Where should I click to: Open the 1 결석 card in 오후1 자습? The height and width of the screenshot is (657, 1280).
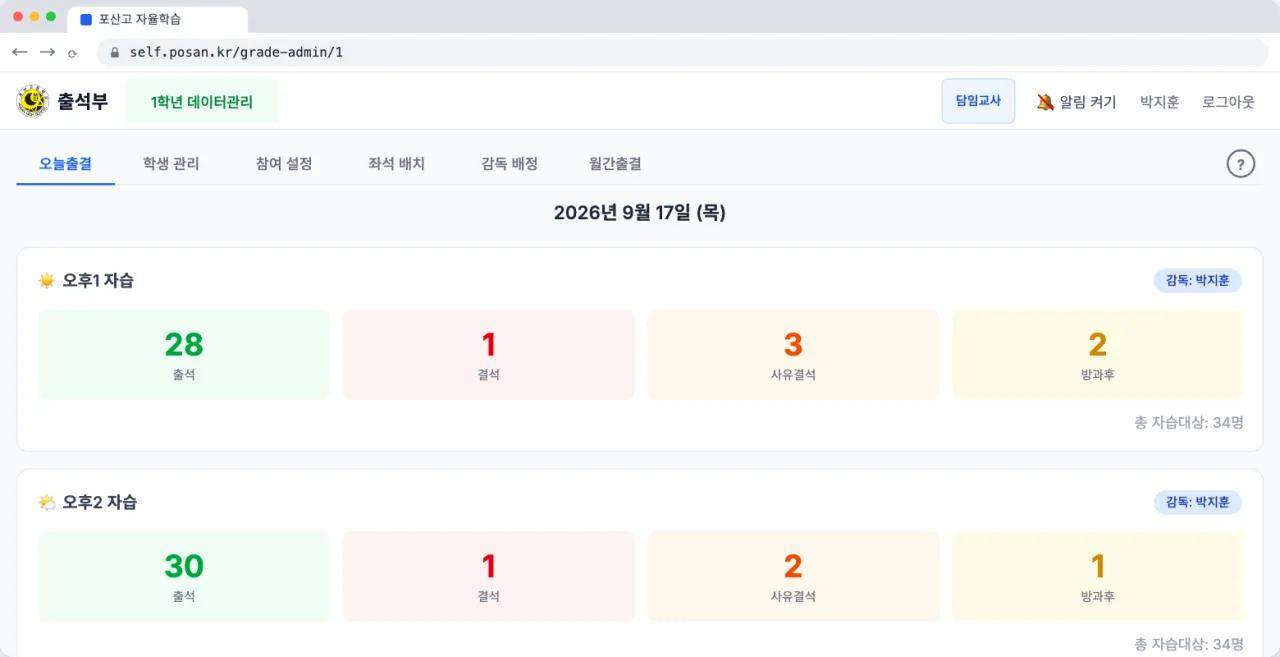[x=489, y=355]
